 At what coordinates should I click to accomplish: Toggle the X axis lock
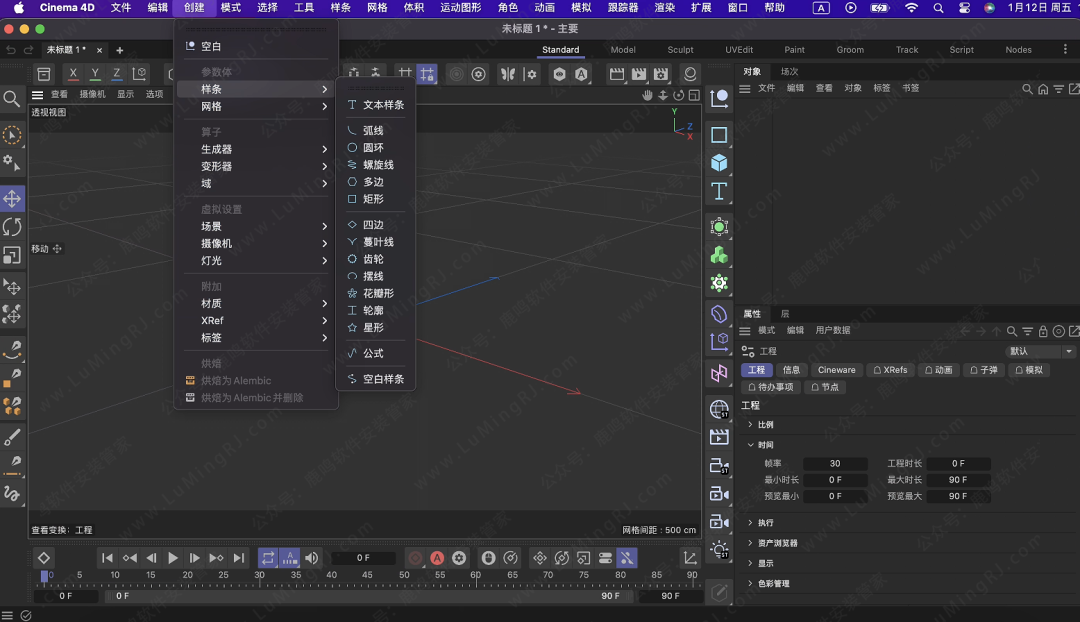click(73, 74)
